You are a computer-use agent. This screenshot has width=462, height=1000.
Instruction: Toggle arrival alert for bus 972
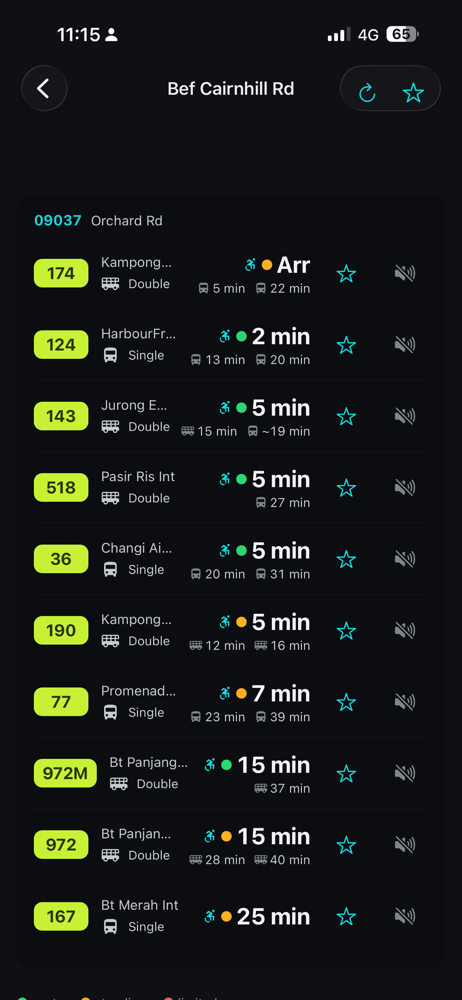(x=405, y=845)
